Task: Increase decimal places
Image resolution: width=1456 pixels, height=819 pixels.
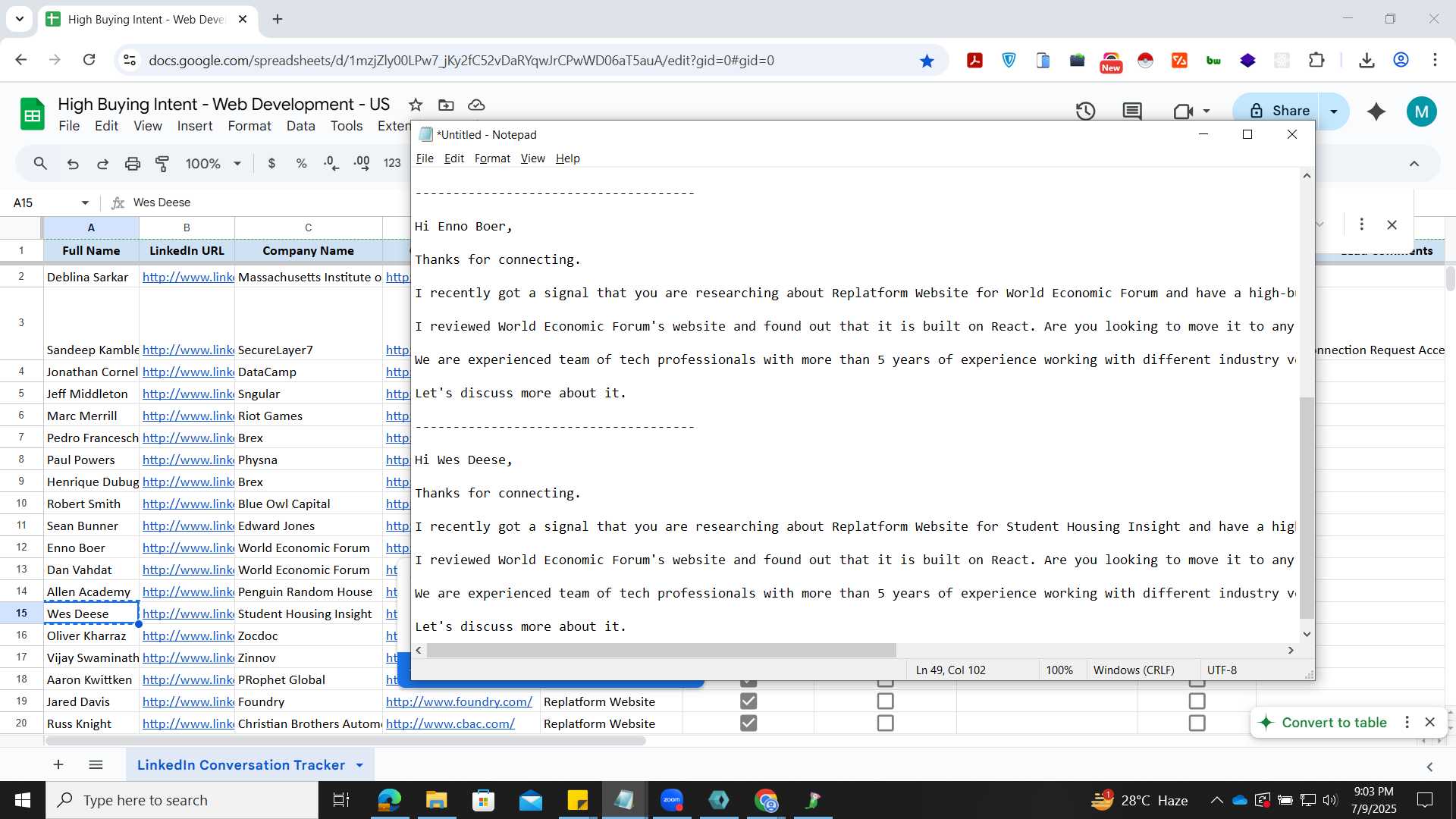Action: [x=362, y=163]
